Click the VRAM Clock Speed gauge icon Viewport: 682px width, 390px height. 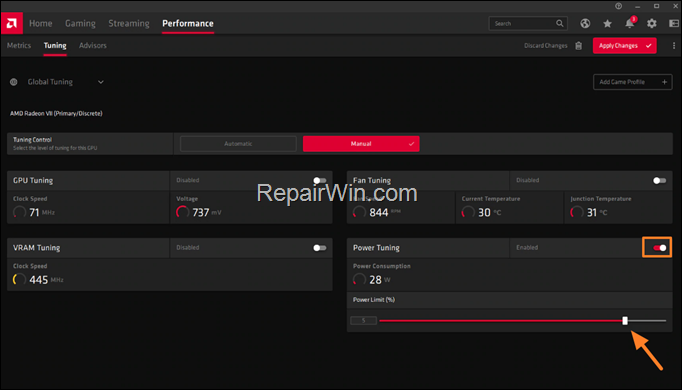click(19, 280)
